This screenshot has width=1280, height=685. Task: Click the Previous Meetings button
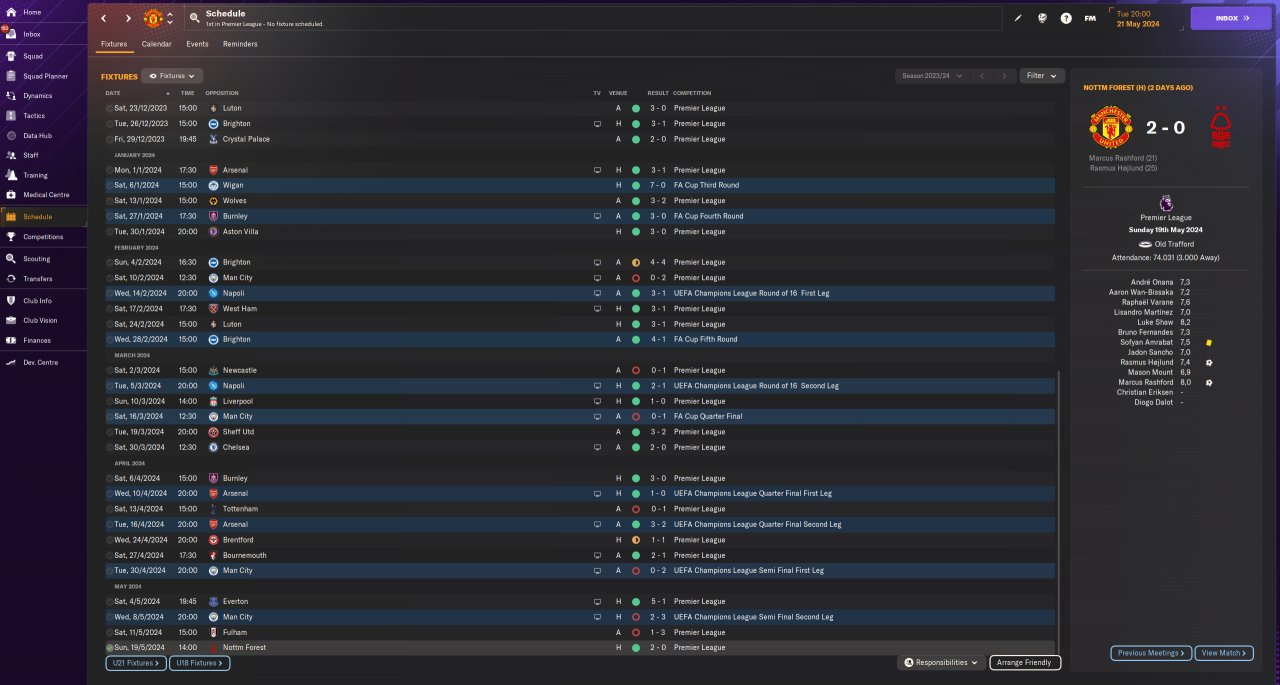(x=1151, y=653)
